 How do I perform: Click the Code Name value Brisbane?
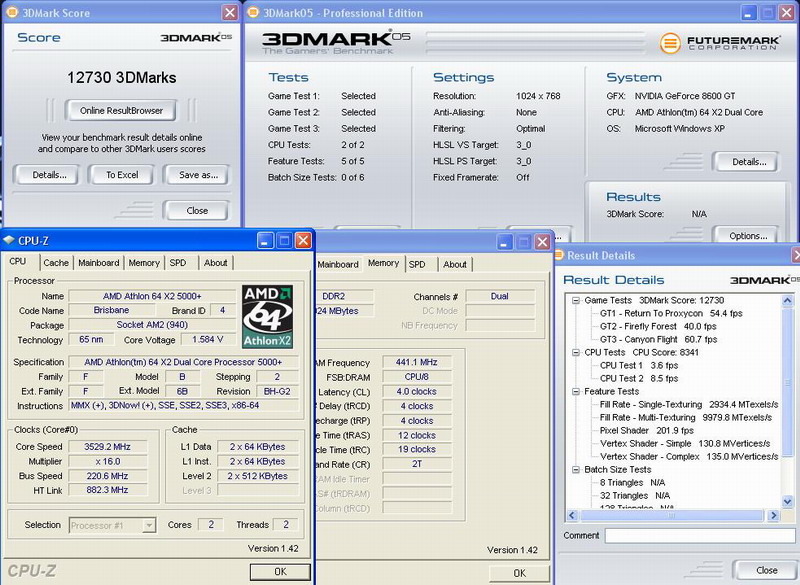pos(111,310)
